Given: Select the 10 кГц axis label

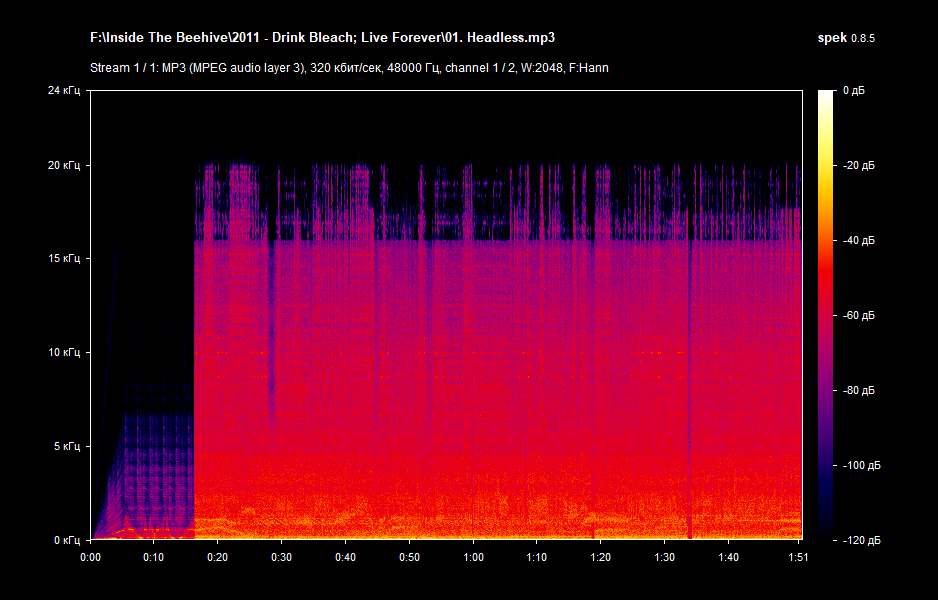Looking at the screenshot, I should (x=64, y=352).
